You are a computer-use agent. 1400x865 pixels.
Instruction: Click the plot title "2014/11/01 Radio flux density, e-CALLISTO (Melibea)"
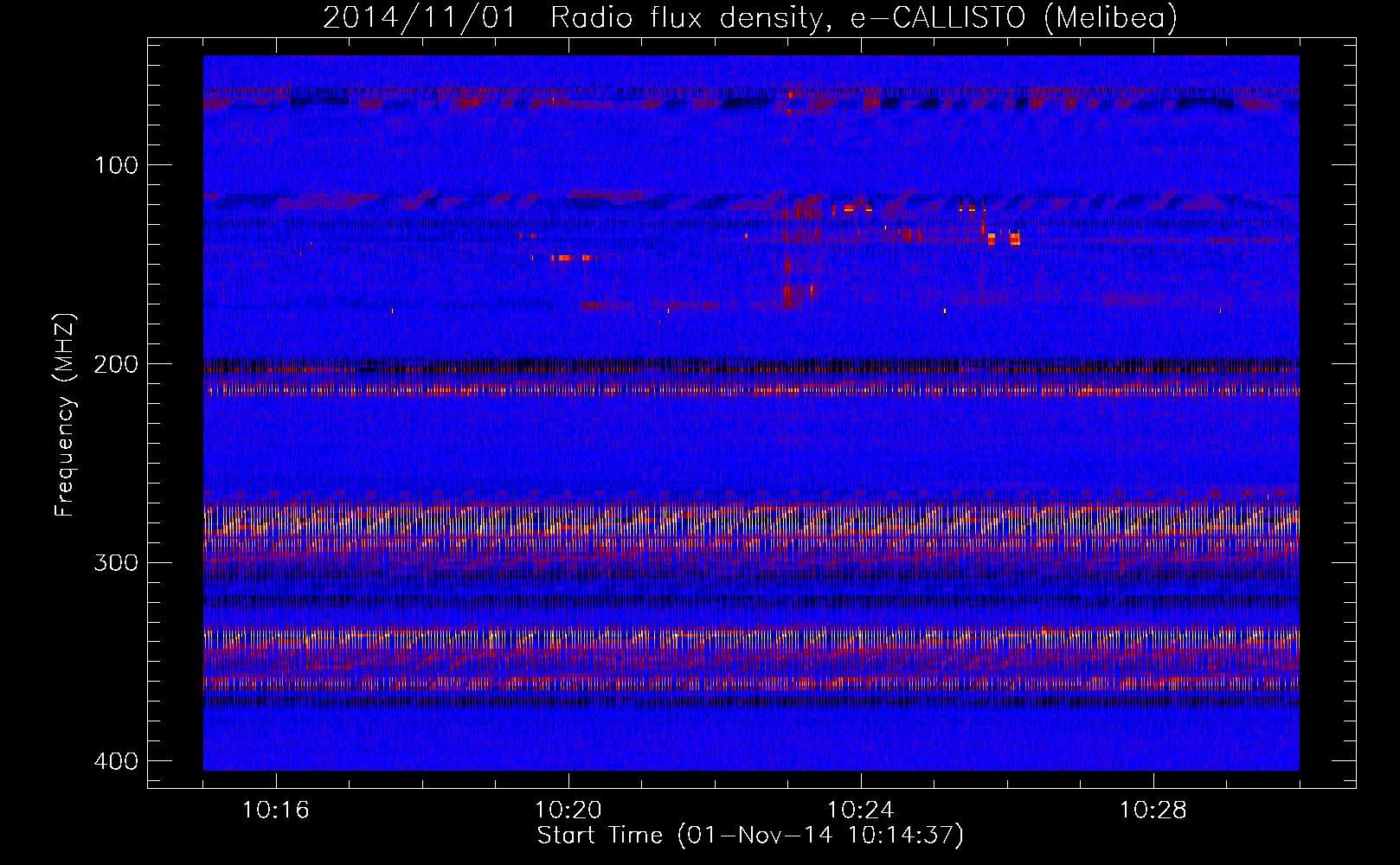pyautogui.click(x=750, y=17)
